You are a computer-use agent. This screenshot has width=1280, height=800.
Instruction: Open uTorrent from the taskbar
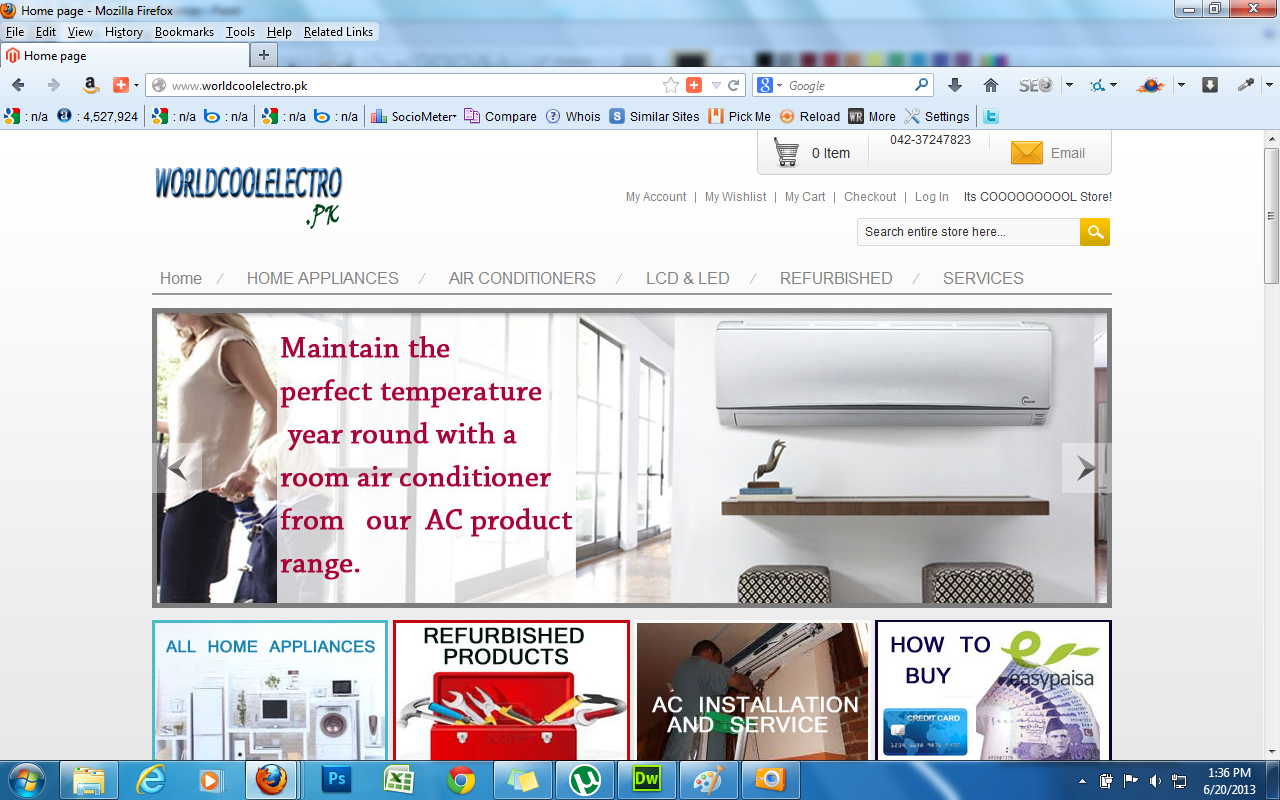pos(585,779)
